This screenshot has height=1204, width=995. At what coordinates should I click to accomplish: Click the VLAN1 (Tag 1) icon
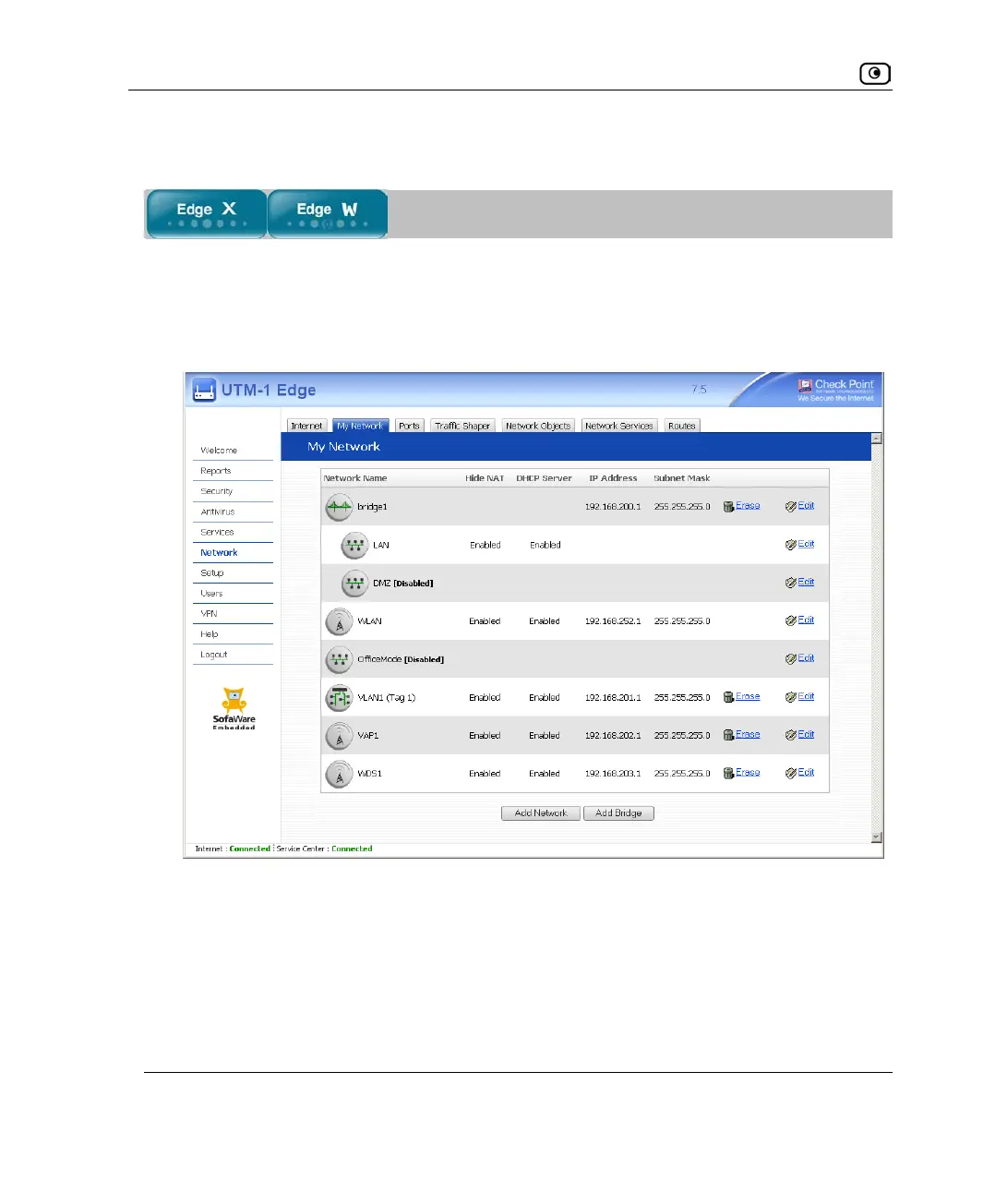339,698
